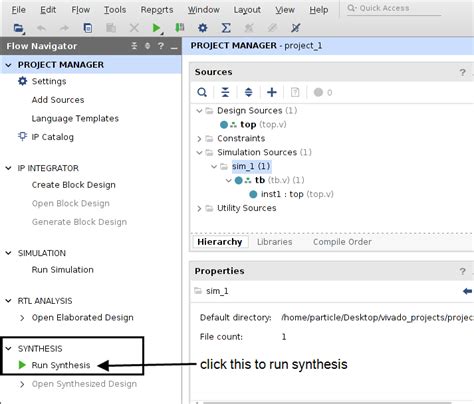Click the undo arrow icon

click(x=41, y=28)
